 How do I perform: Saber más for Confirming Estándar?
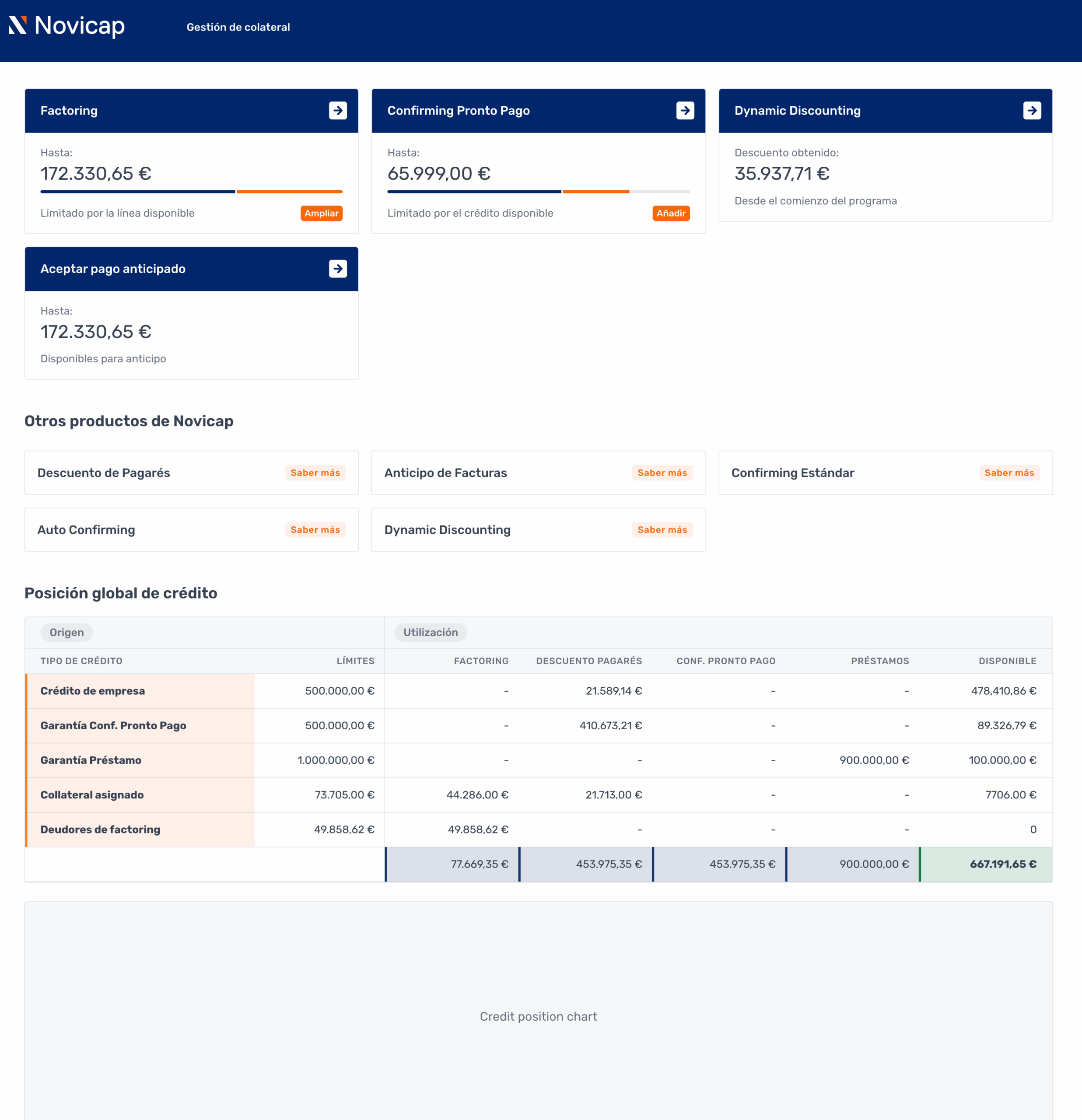[1009, 472]
